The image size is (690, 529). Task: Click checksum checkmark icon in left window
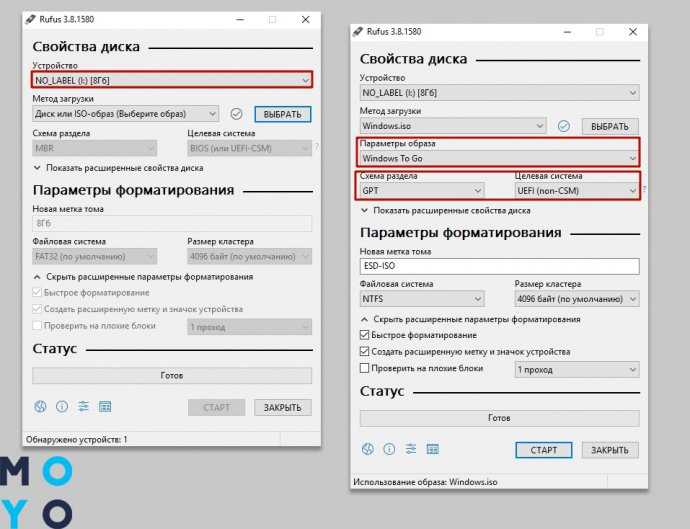(x=236, y=114)
